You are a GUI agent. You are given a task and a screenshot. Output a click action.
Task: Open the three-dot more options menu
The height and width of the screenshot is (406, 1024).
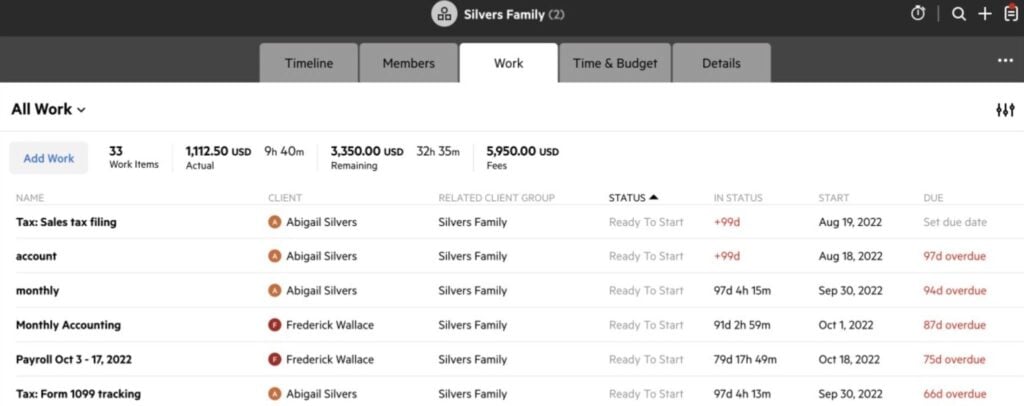1005,61
